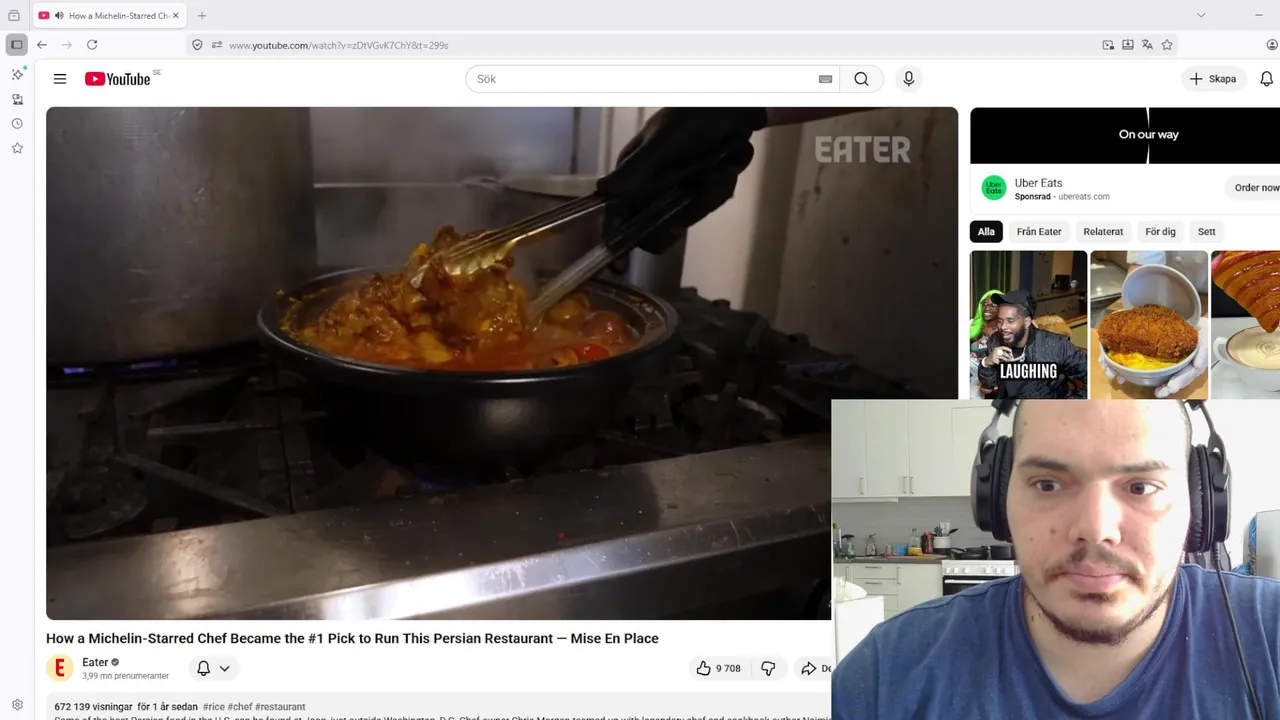Open site permissions icon in address bar
The width and height of the screenshot is (1280, 720).
(216, 45)
